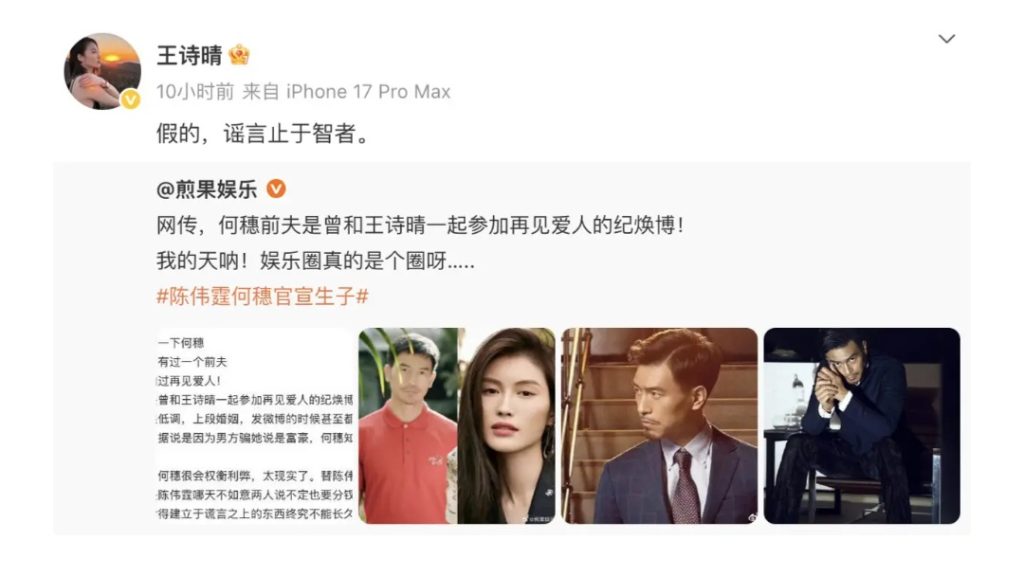Open the text screenshot thumbnail
This screenshot has height=576, width=1024.
point(255,426)
